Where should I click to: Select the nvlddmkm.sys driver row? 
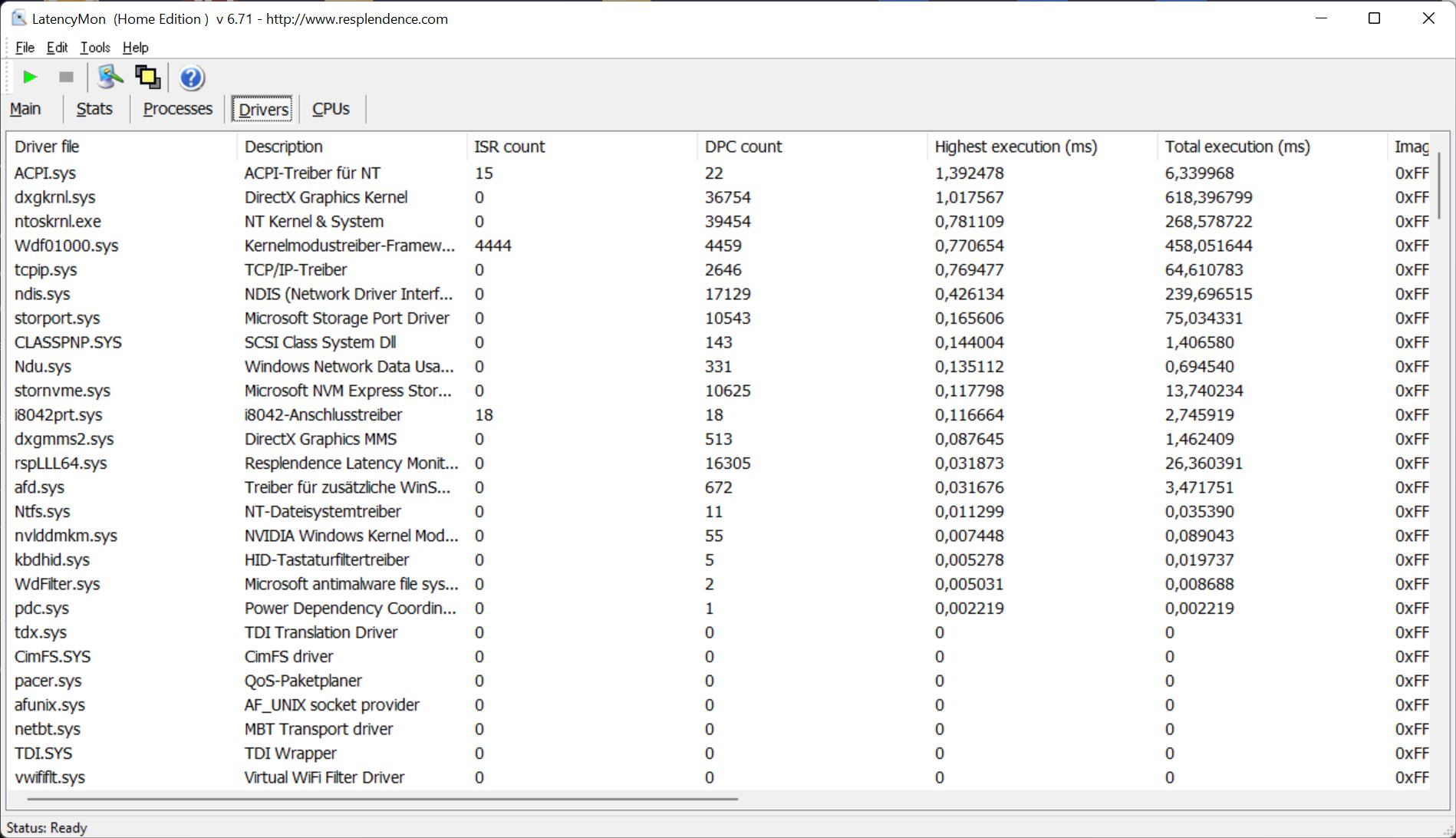click(66, 536)
